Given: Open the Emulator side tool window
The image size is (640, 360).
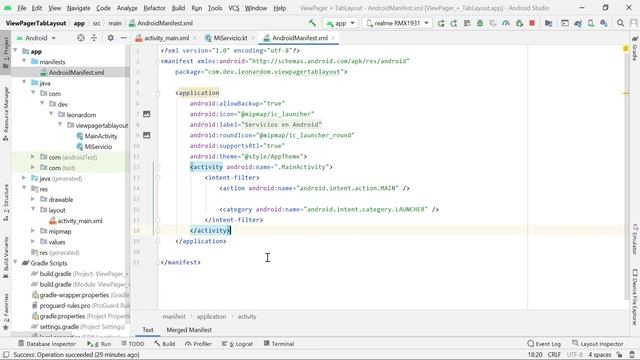Looking at the screenshot, I should (635, 239).
